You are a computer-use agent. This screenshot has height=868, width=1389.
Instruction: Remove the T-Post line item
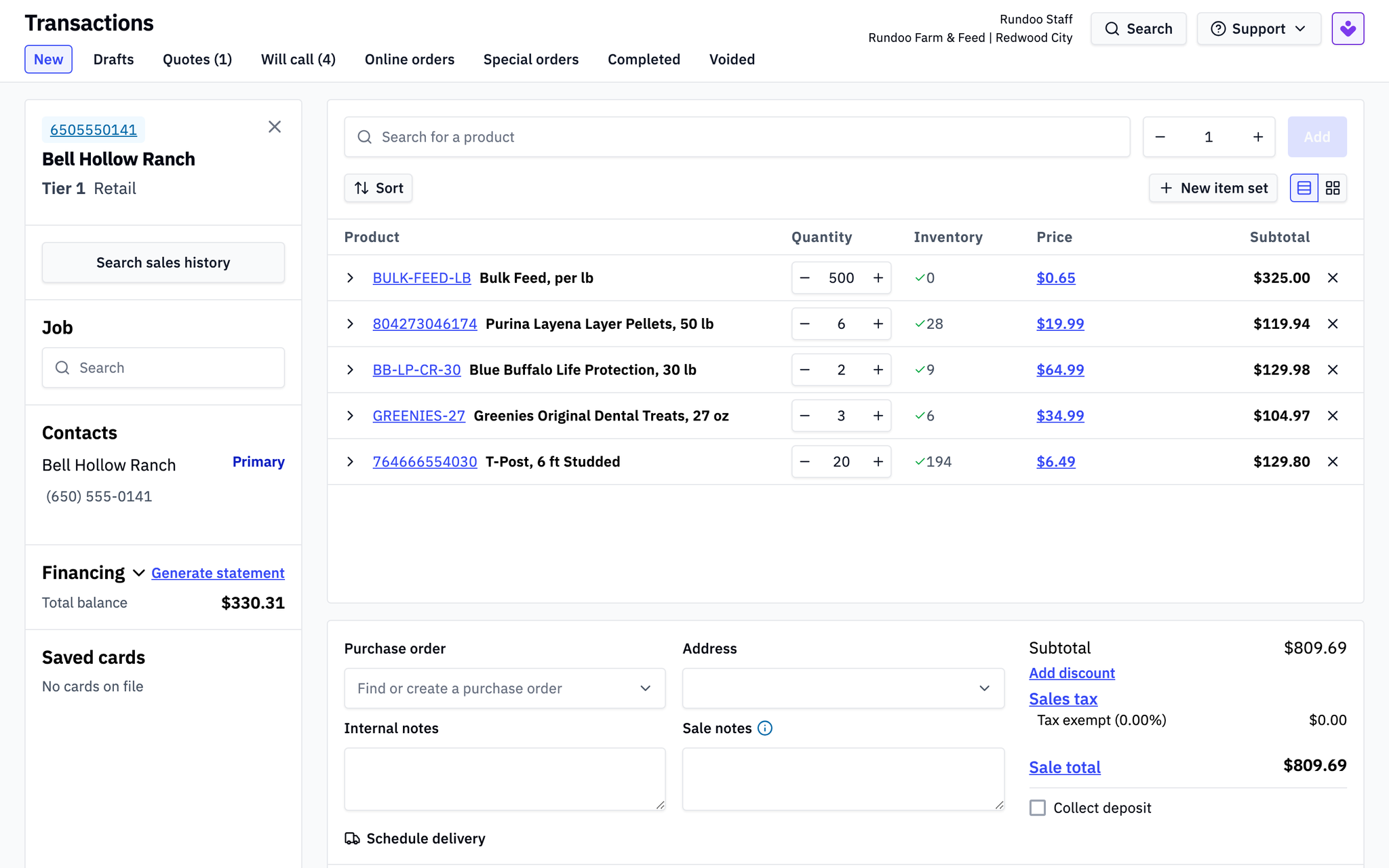click(x=1333, y=462)
